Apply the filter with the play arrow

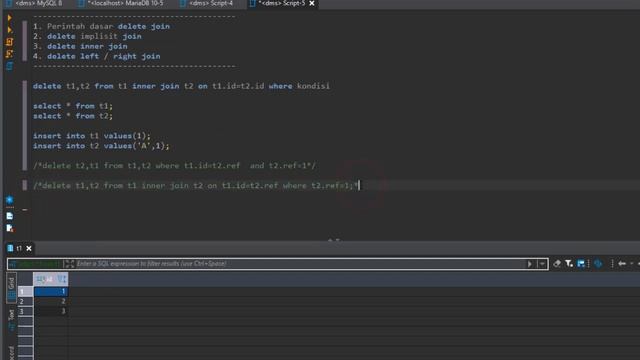coord(529,264)
